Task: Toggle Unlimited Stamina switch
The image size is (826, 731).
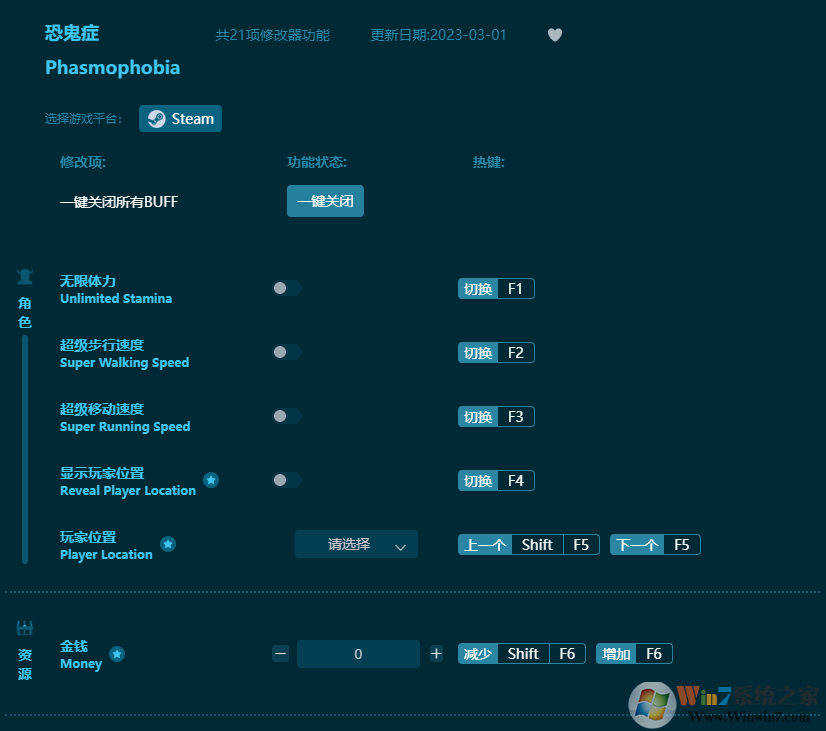Action: point(287,288)
